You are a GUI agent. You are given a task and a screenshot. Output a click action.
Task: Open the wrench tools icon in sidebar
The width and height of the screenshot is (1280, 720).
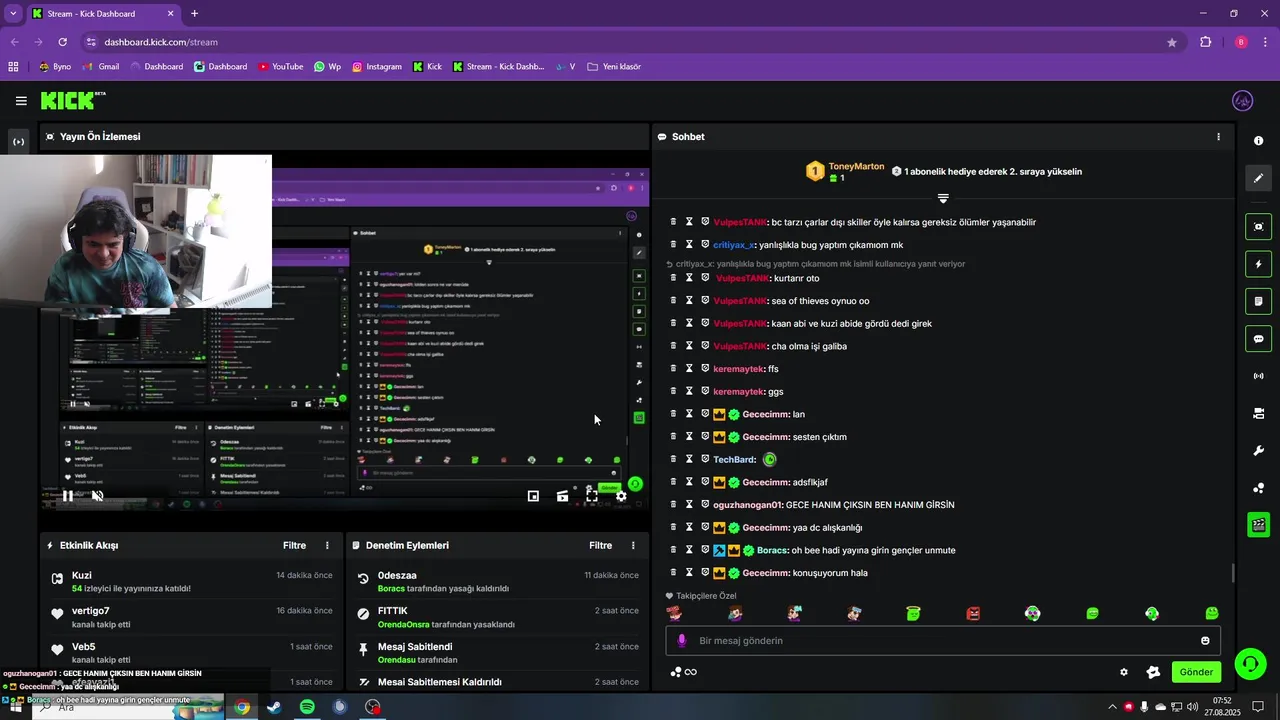[x=1258, y=451]
